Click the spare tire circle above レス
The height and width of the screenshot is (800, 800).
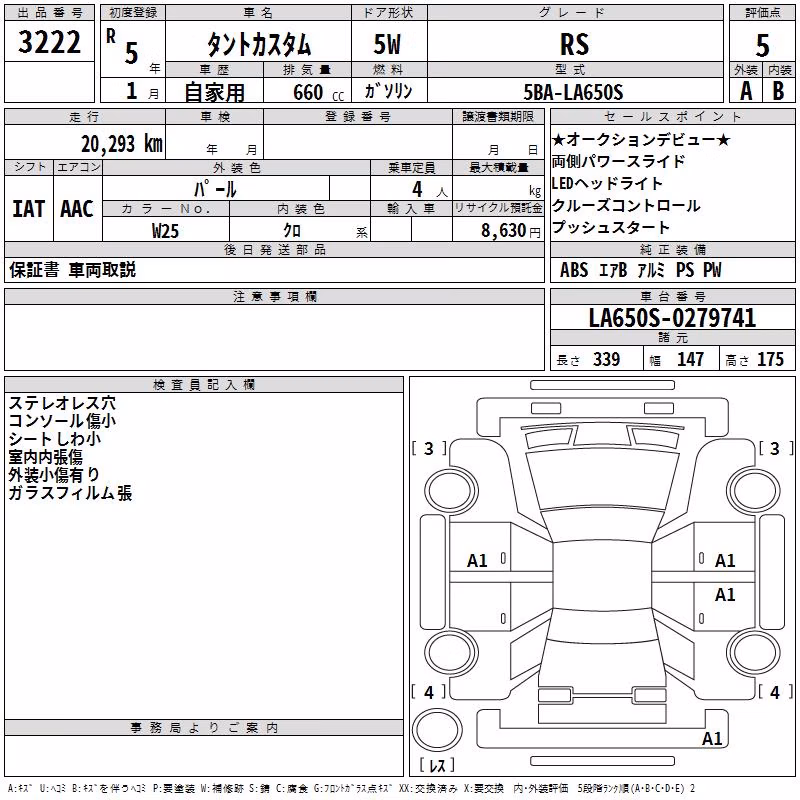(x=437, y=730)
